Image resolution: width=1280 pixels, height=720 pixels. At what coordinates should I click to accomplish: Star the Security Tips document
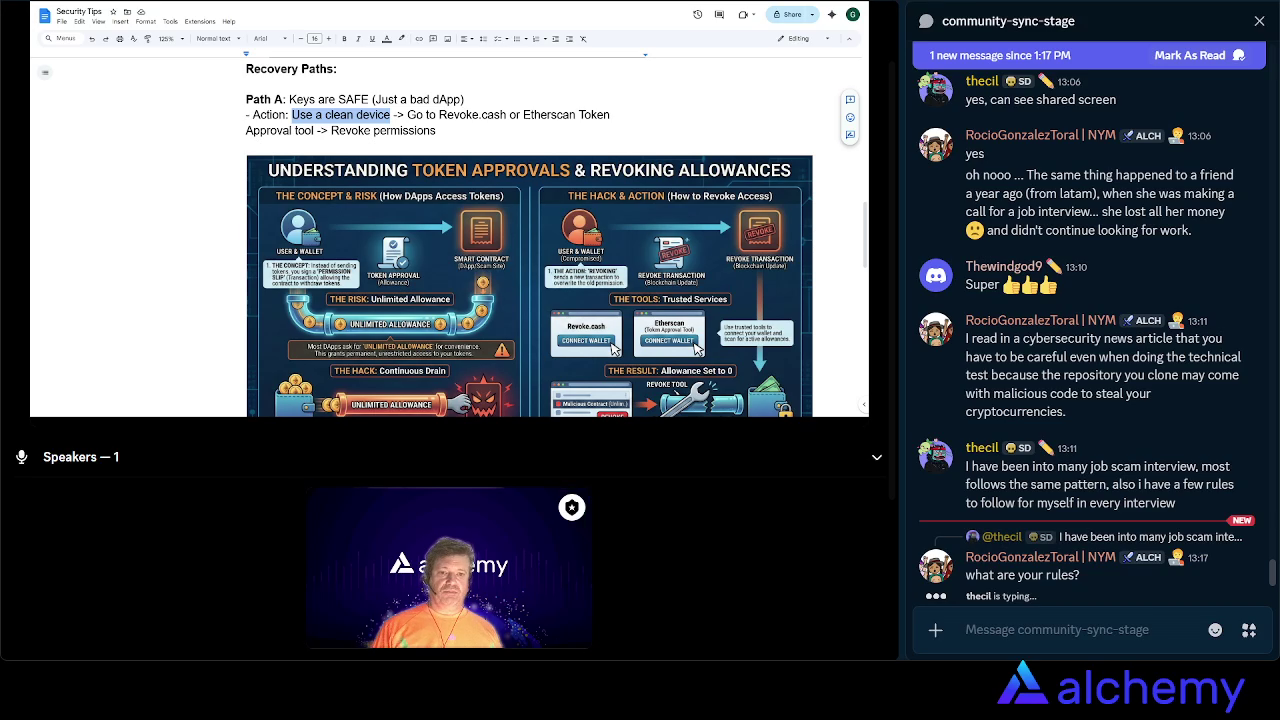click(x=113, y=12)
